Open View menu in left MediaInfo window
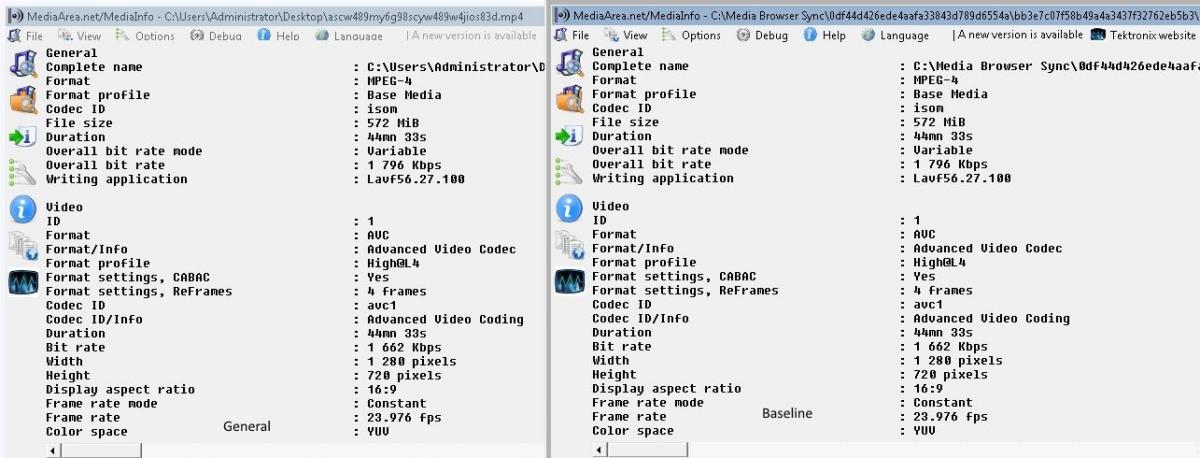 [x=78, y=36]
